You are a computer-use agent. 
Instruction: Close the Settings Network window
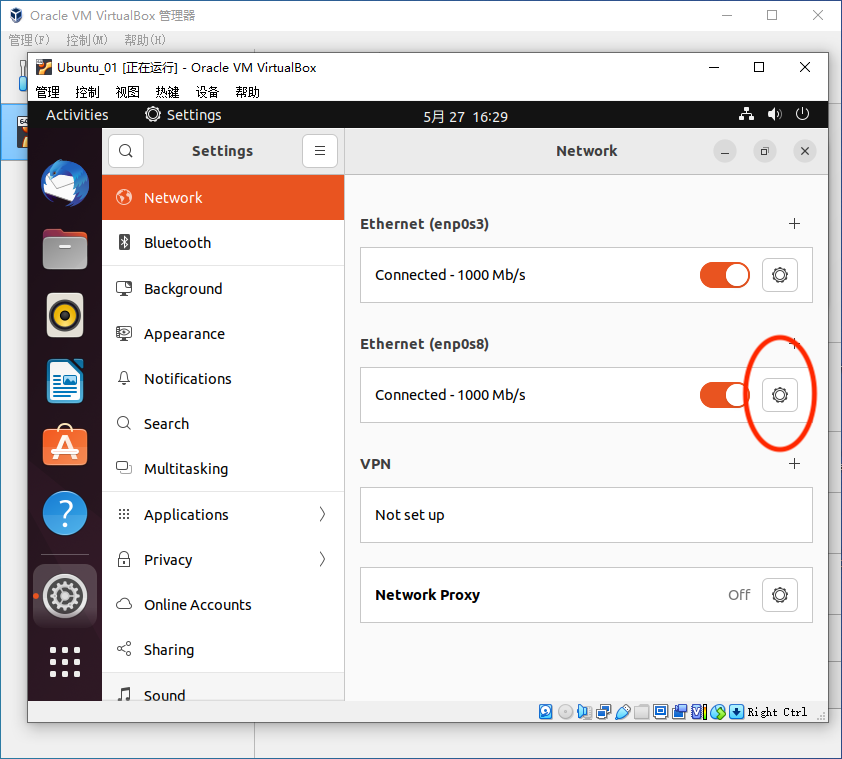tap(804, 151)
